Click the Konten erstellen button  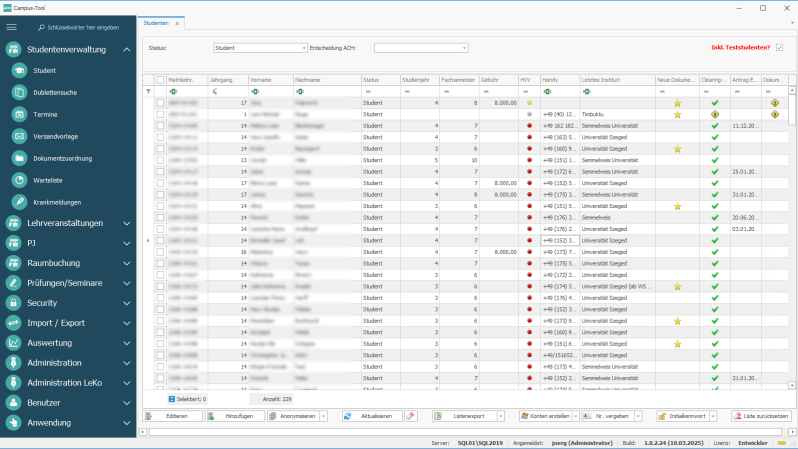pyautogui.click(x=546, y=416)
